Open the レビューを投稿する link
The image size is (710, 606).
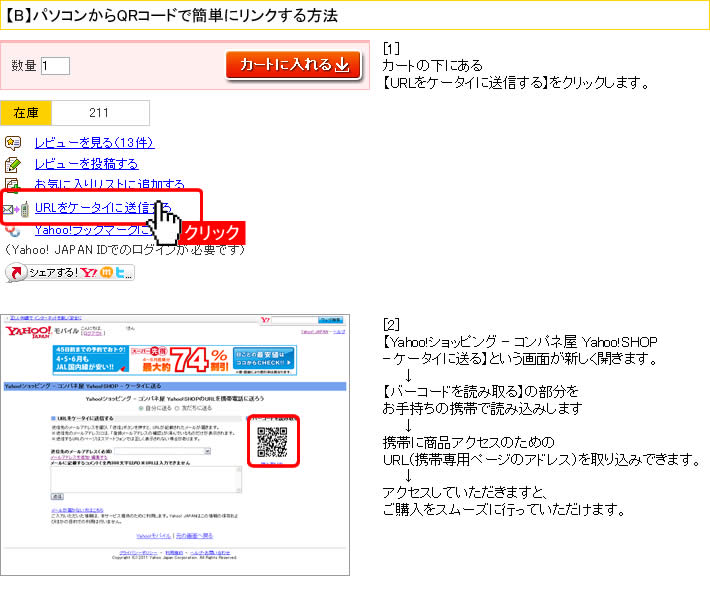pyautogui.click(x=86, y=164)
